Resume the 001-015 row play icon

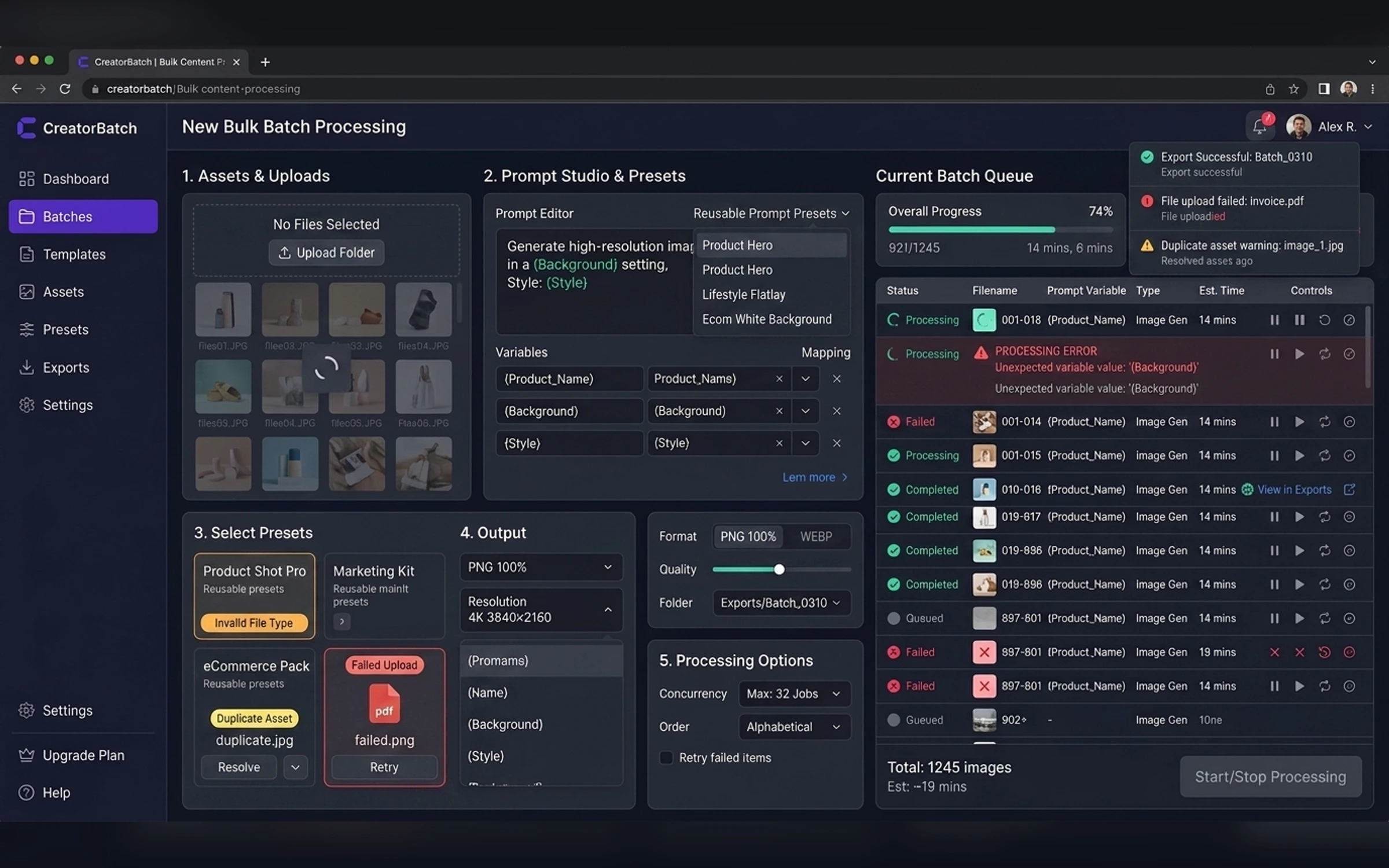pos(1299,455)
